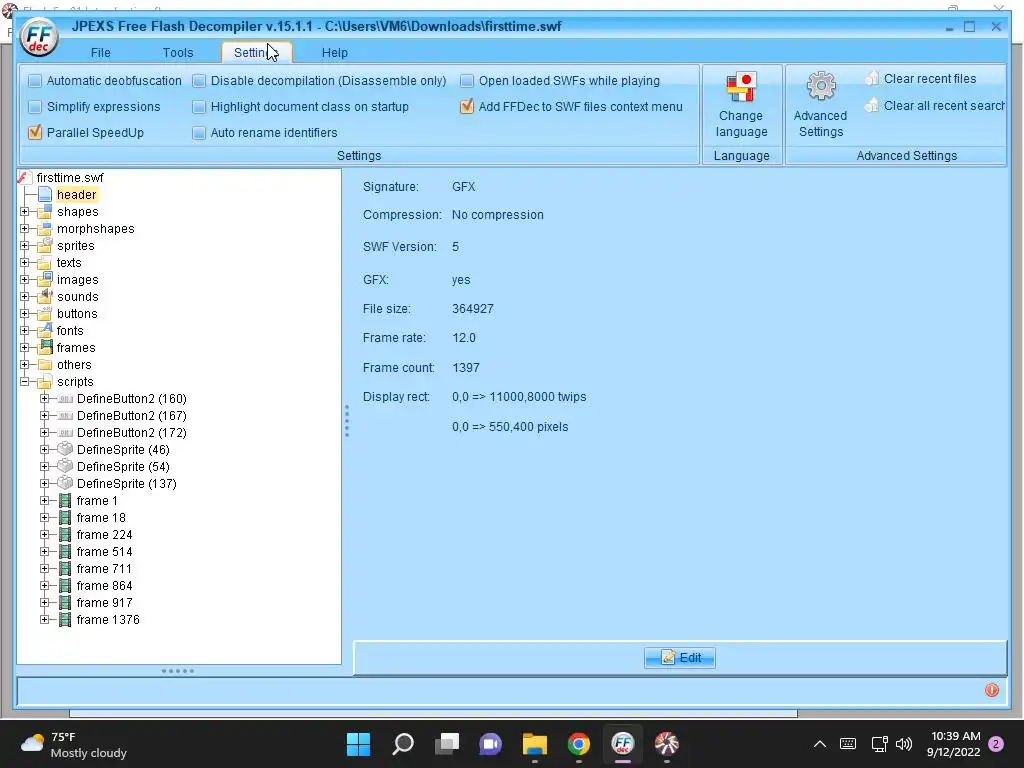Image resolution: width=1024 pixels, height=768 pixels.
Task: Click the DefineSprite (46) sprite icon
Action: point(65,449)
